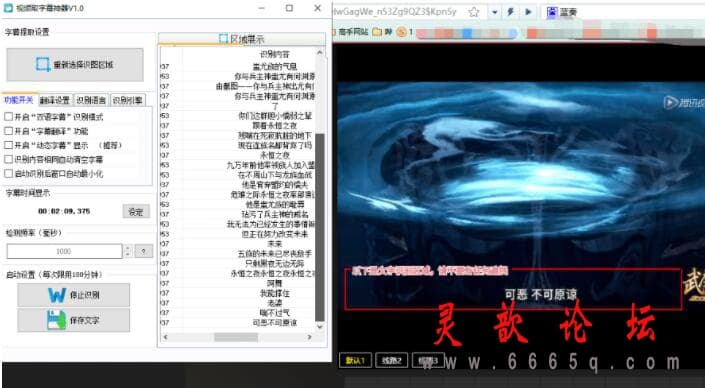Image resolution: width=705 pixels, height=388 pixels.
Task: Click the bookmark star icon in browser address bar
Action: (x=473, y=12)
